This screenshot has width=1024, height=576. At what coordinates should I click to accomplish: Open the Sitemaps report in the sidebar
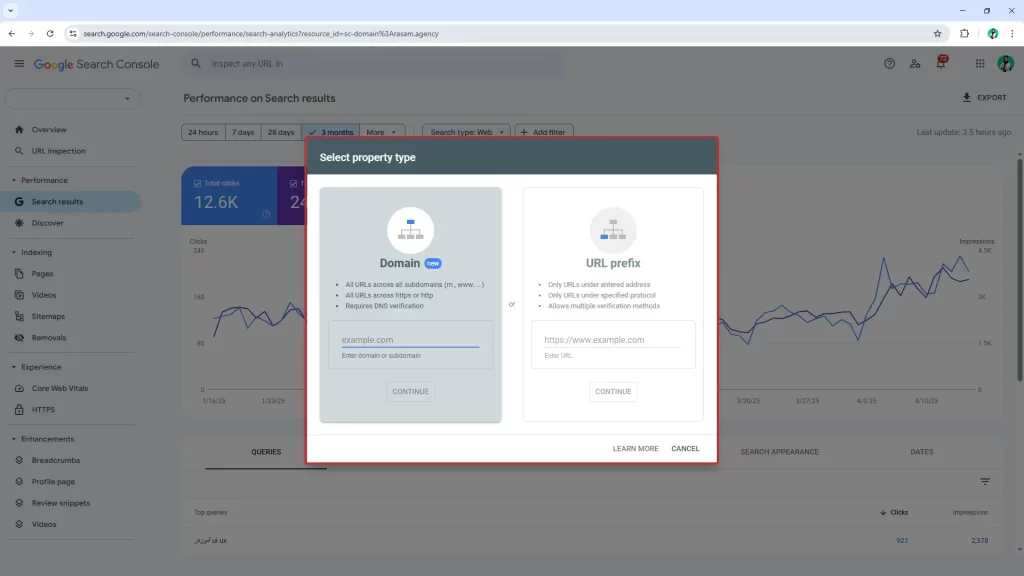point(48,316)
